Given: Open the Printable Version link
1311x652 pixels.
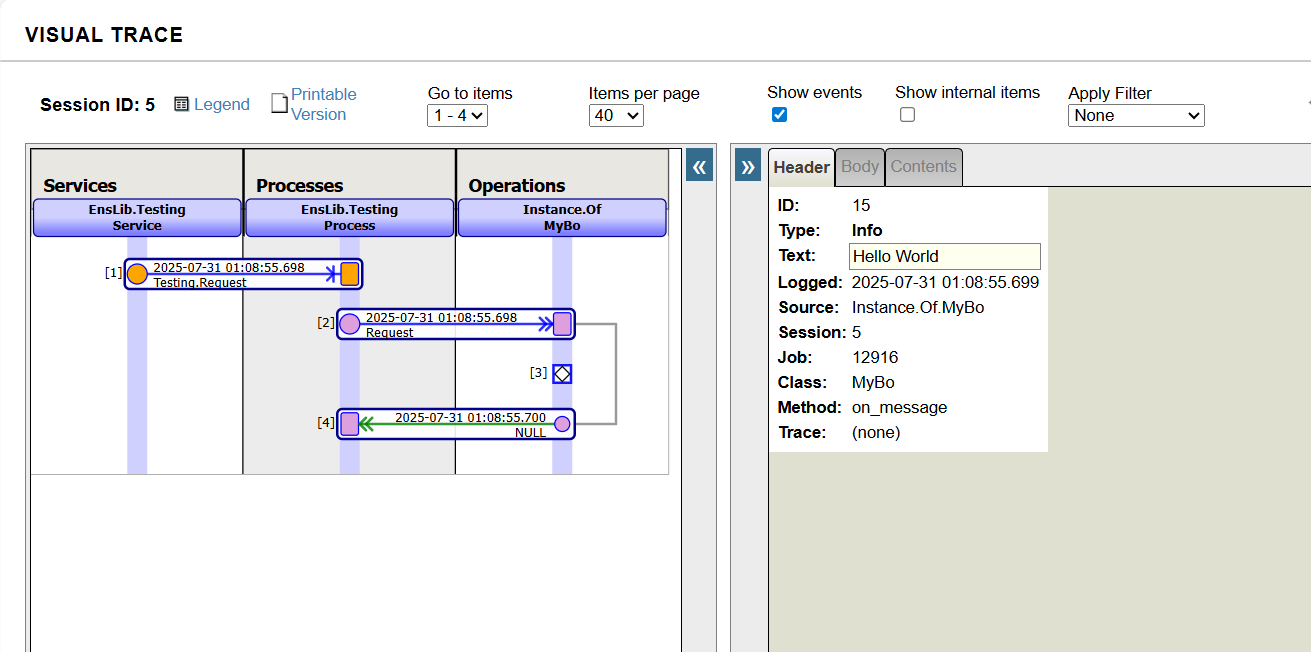Looking at the screenshot, I should tap(323, 104).
